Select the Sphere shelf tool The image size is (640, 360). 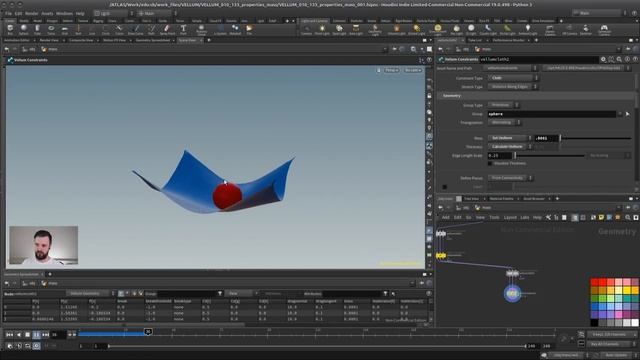23,29
